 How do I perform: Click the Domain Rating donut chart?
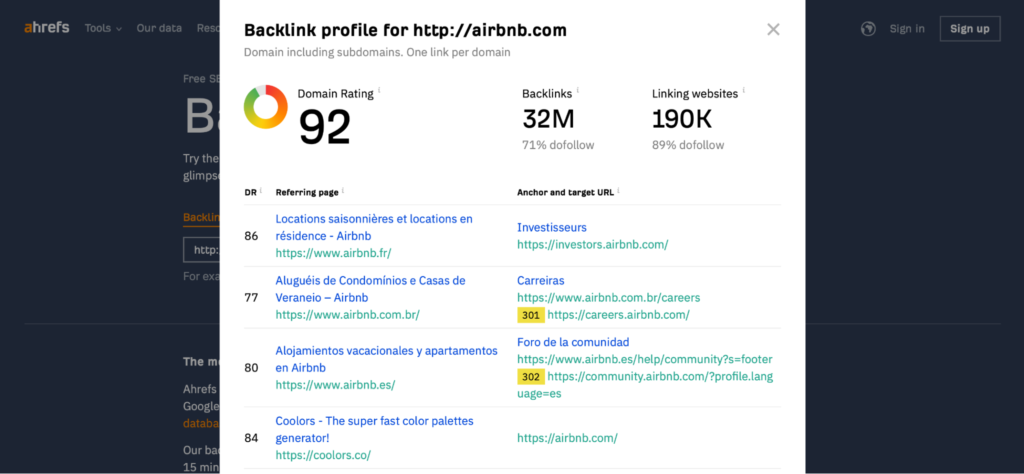[266, 106]
